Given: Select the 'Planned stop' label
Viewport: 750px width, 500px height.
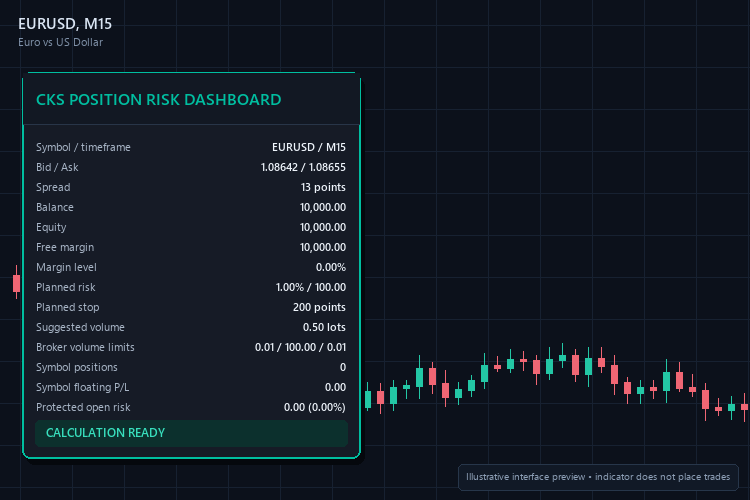Looking at the screenshot, I should tap(68, 307).
